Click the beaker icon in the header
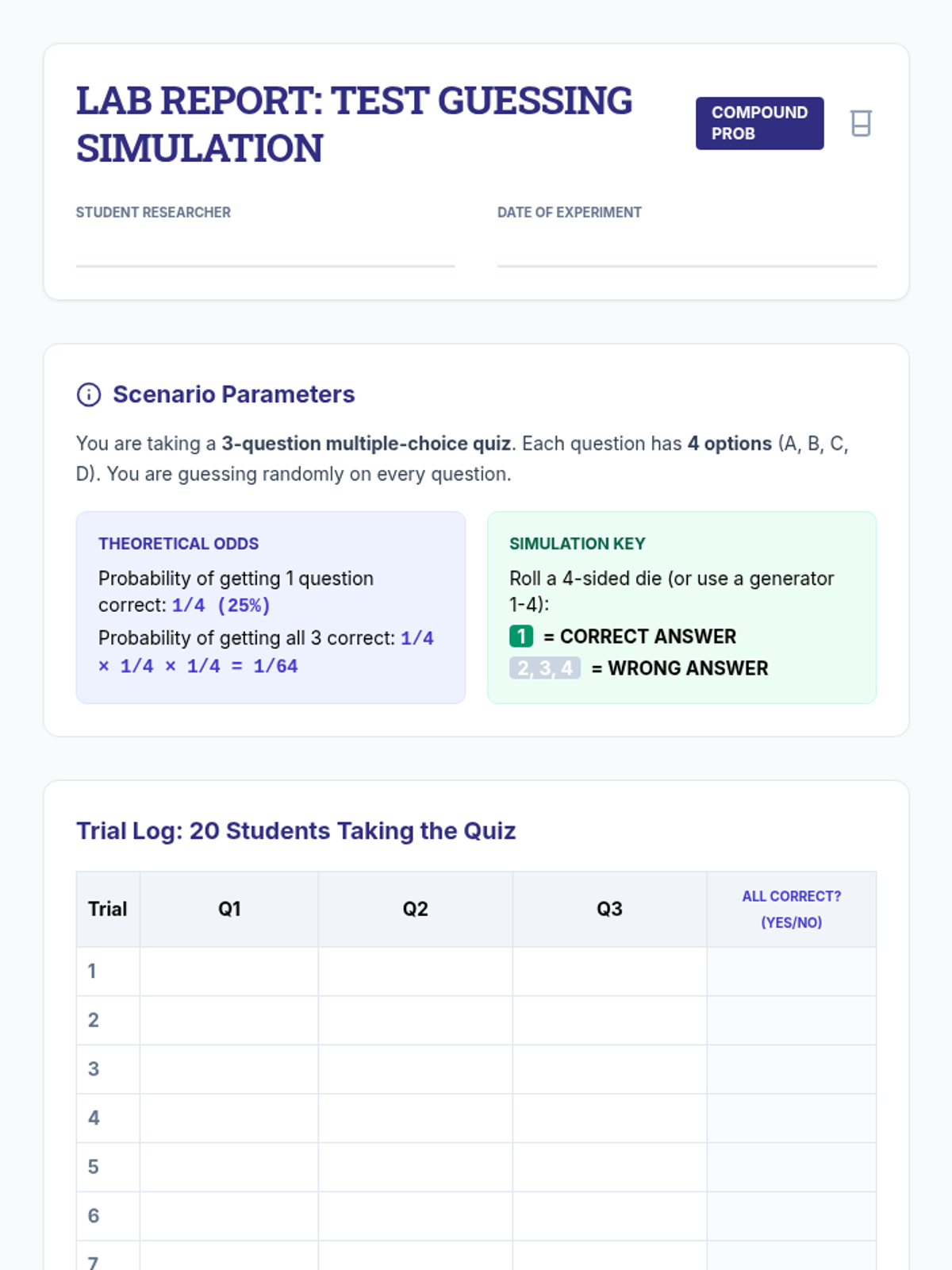The height and width of the screenshot is (1270, 952). (x=861, y=124)
